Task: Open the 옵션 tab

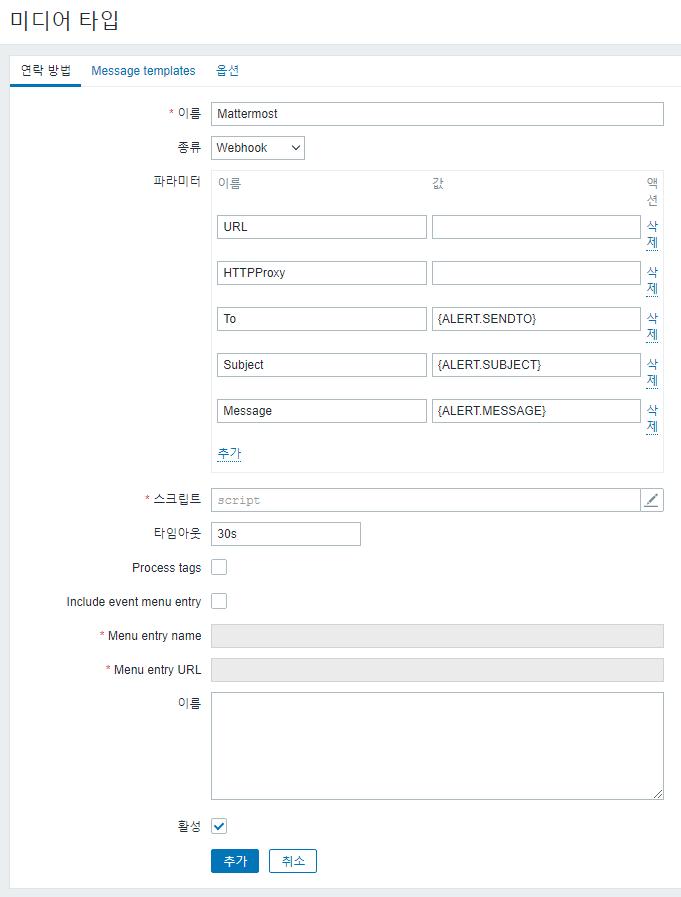Action: coord(227,70)
